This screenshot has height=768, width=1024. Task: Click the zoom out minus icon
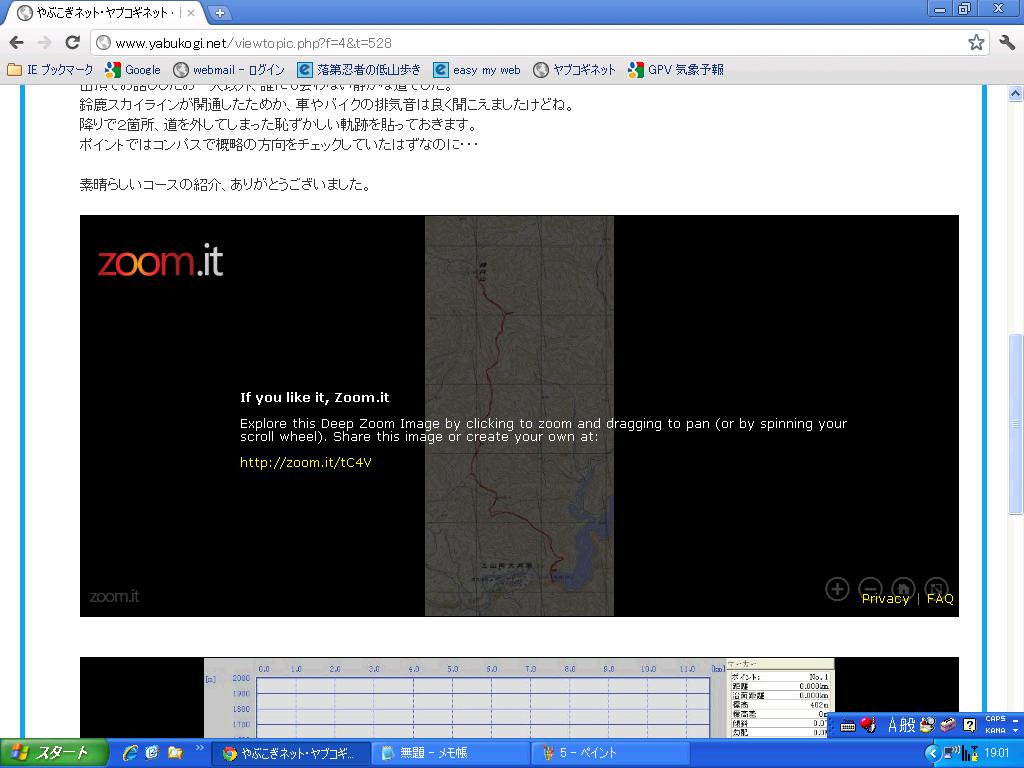[x=870, y=589]
